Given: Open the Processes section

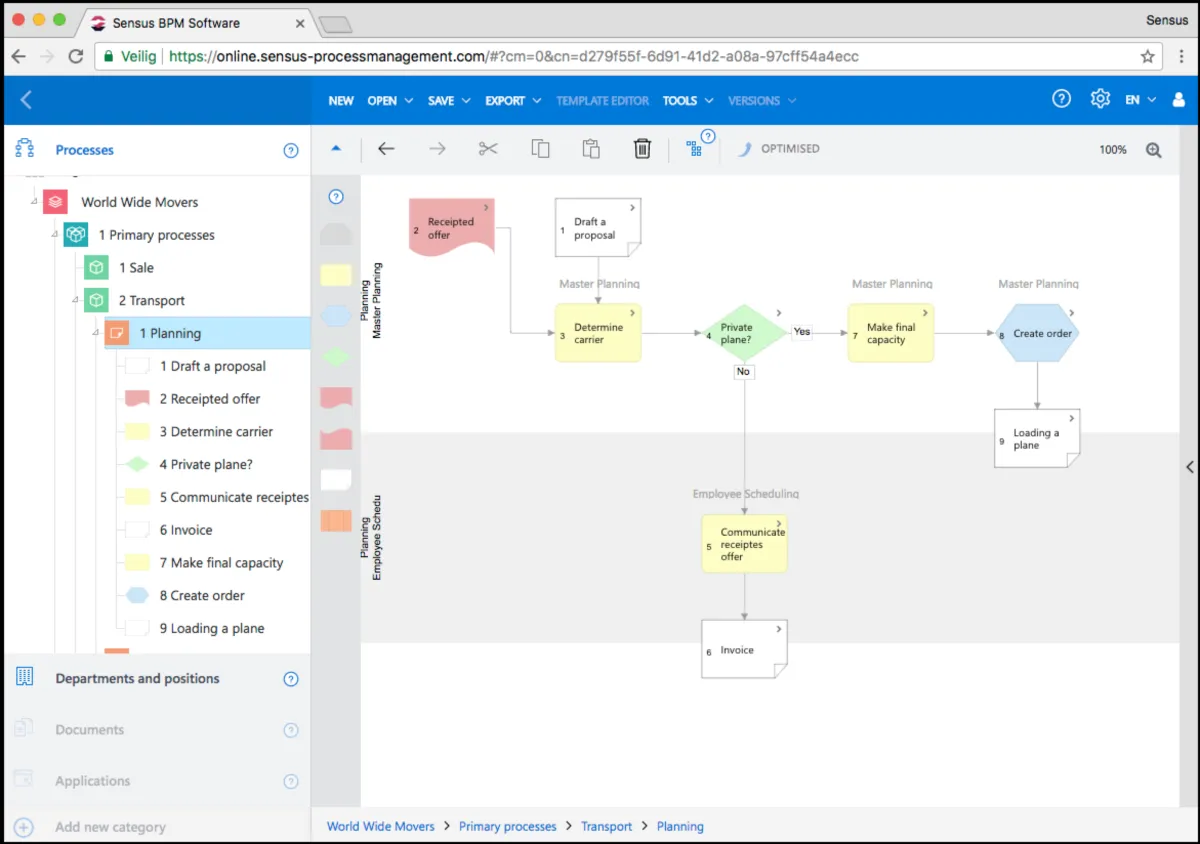Looking at the screenshot, I should coord(84,150).
